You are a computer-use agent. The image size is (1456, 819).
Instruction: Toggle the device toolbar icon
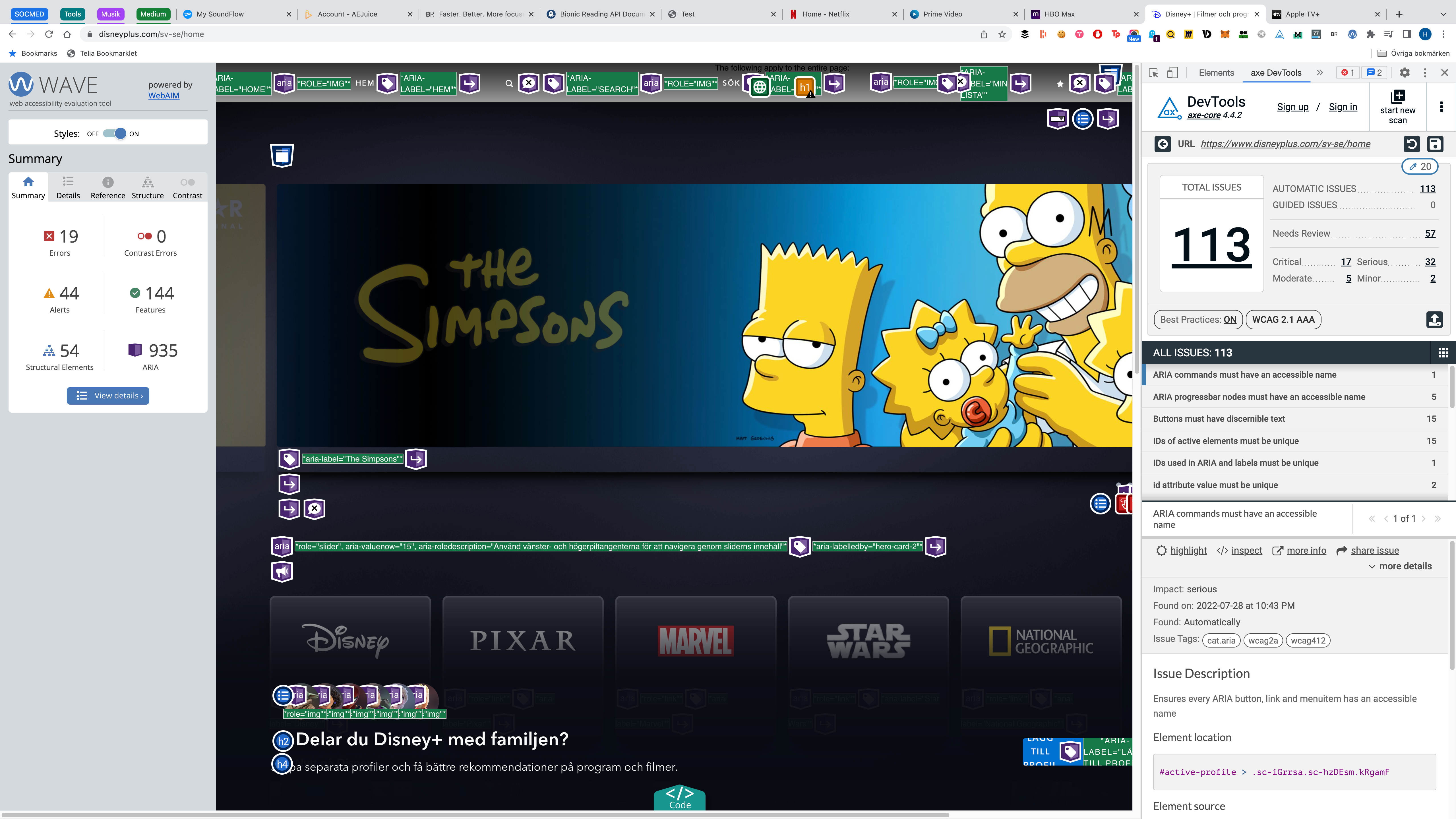(x=1172, y=72)
